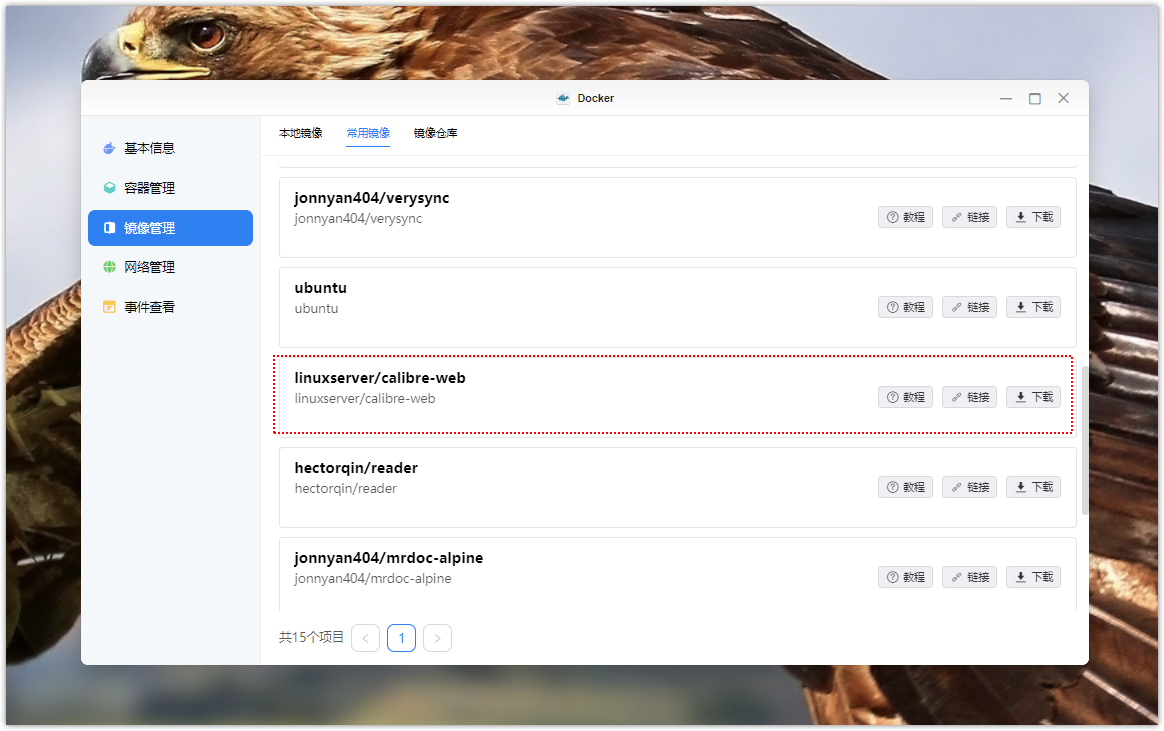
Task: Click the jonnyan404/verysync title text
Action: (x=372, y=198)
